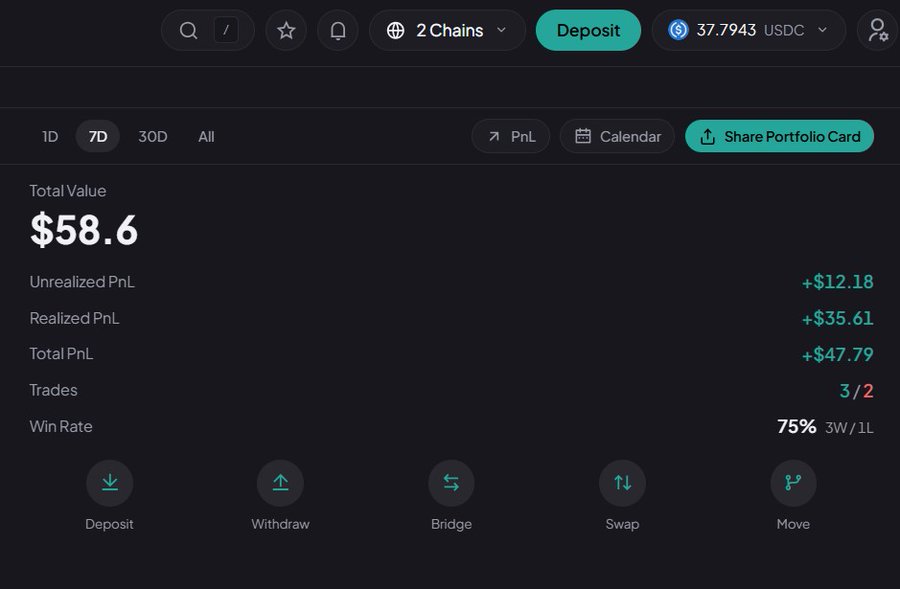Screen dimensions: 900x589
Task: Click the +$35.61 realized PnL value
Action: [x=837, y=318]
